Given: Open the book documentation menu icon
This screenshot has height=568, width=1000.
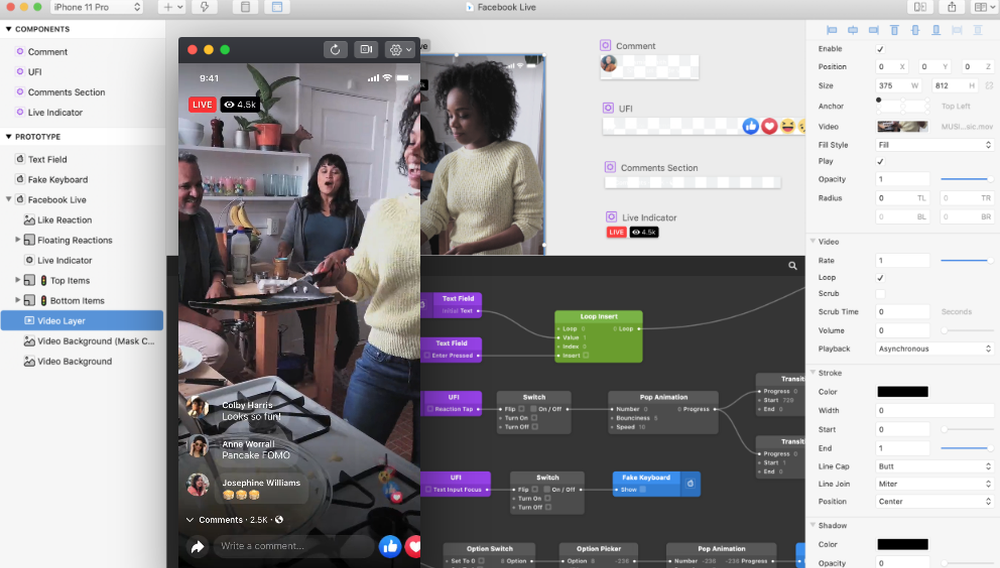Looking at the screenshot, I should (984, 7).
